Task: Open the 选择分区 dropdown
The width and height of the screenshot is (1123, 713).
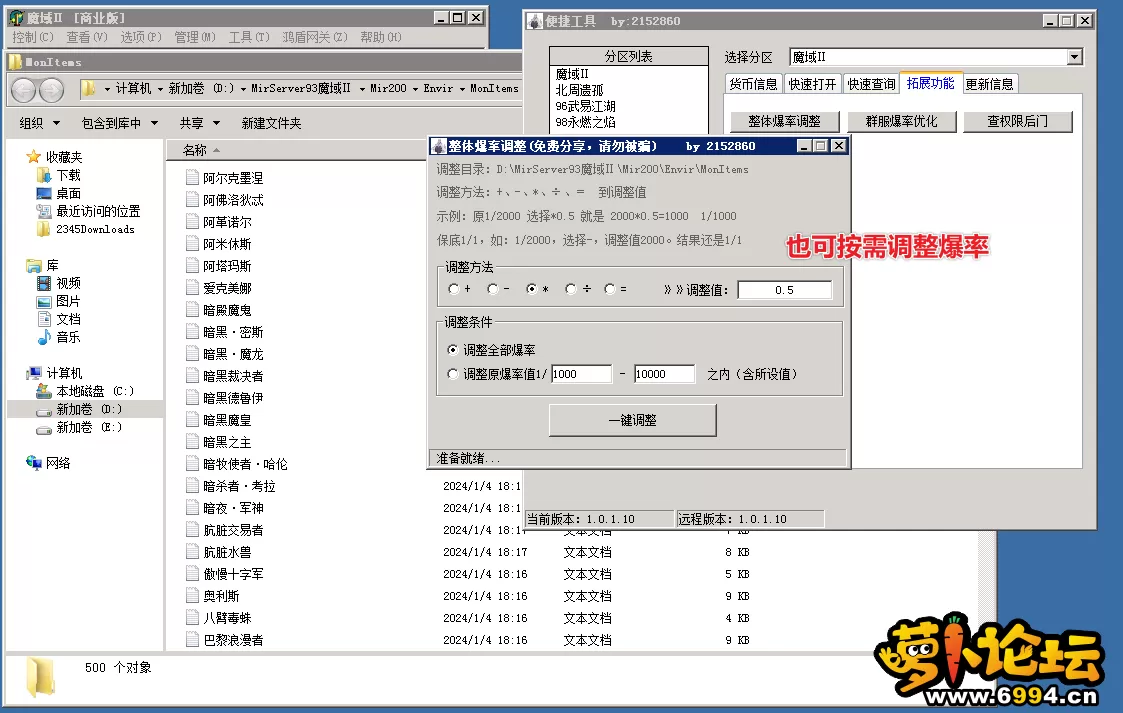Action: (1074, 57)
